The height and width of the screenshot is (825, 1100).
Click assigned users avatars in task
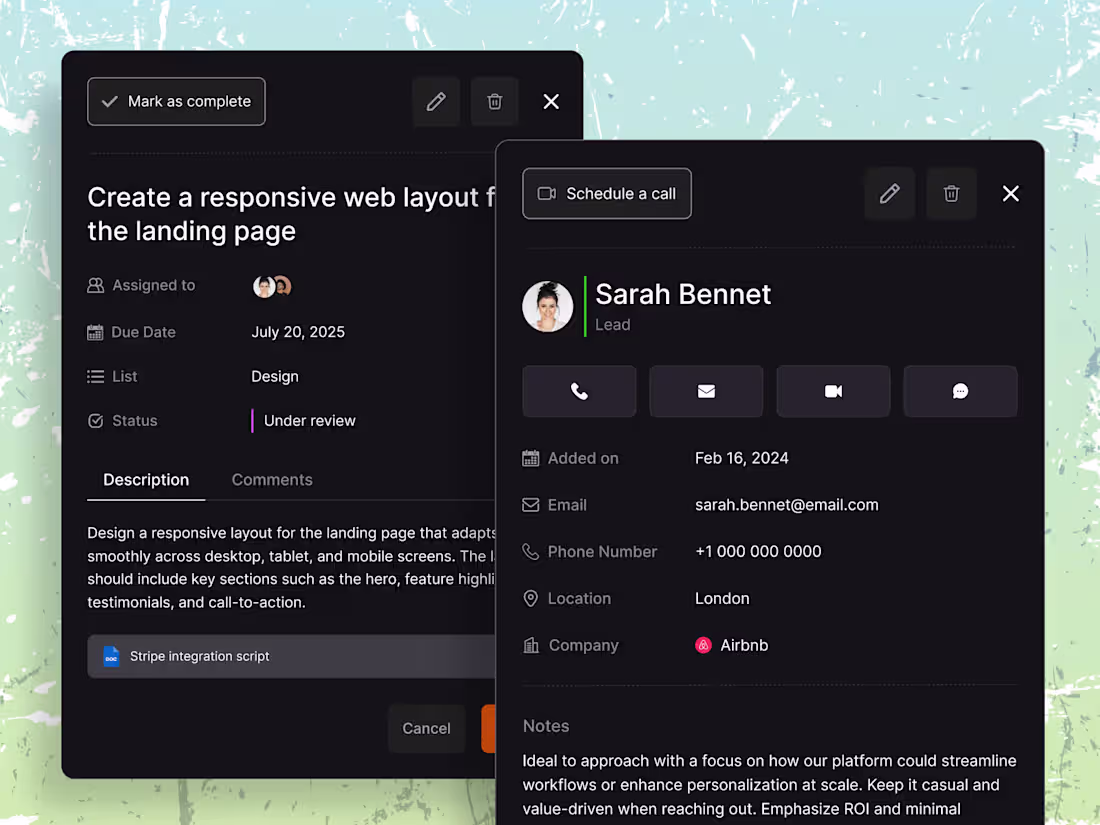(x=272, y=286)
